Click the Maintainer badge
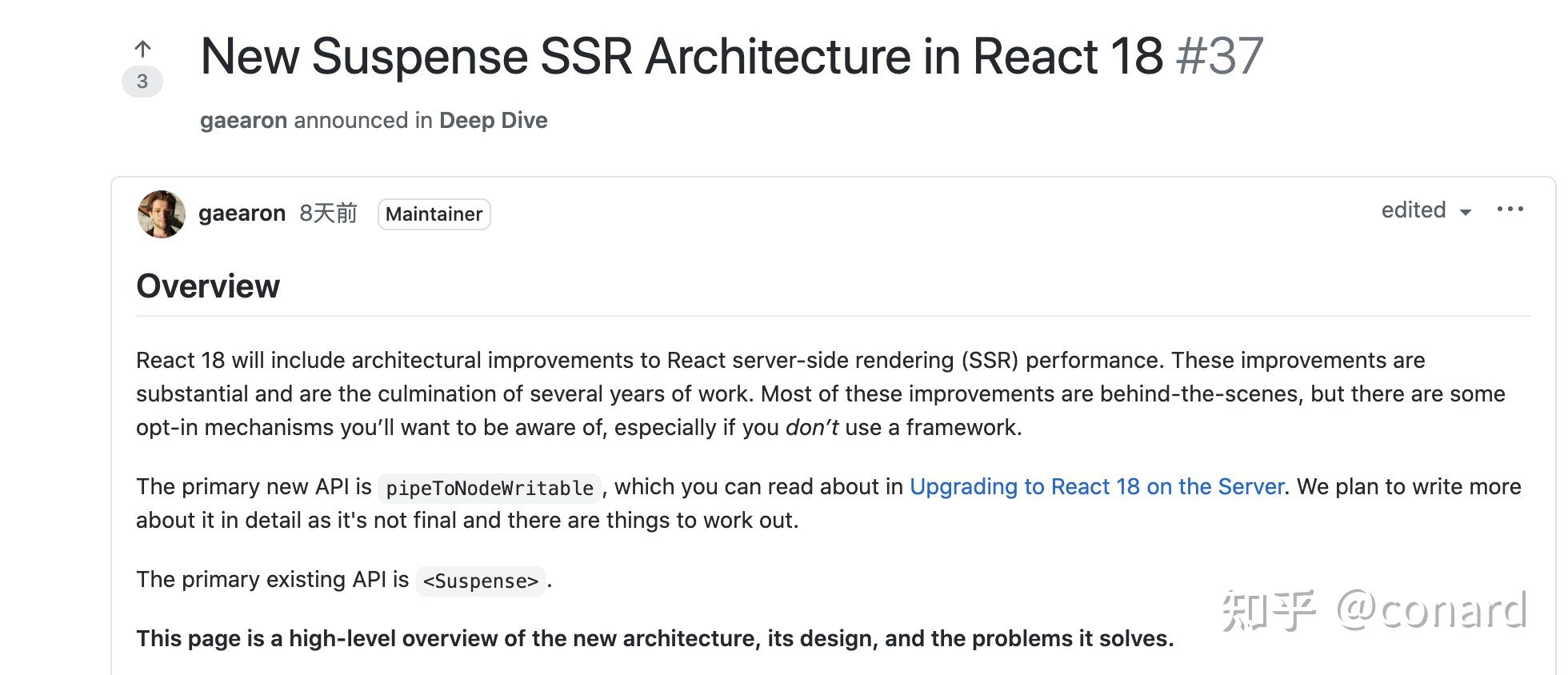Viewport: 1568px width, 675px height. (x=434, y=214)
